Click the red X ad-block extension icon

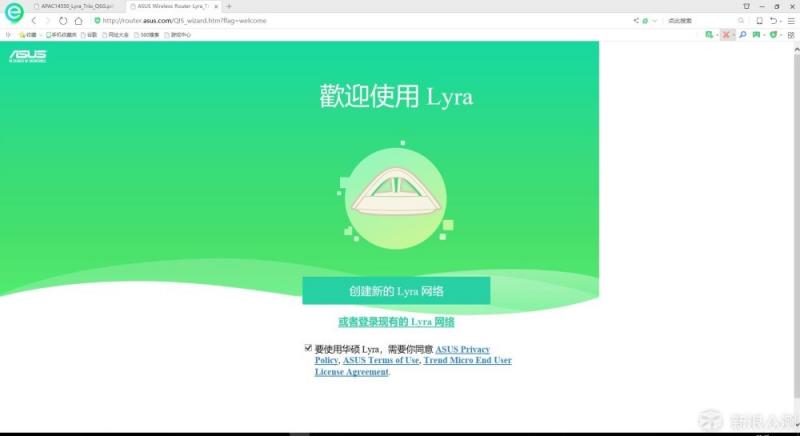(726, 35)
